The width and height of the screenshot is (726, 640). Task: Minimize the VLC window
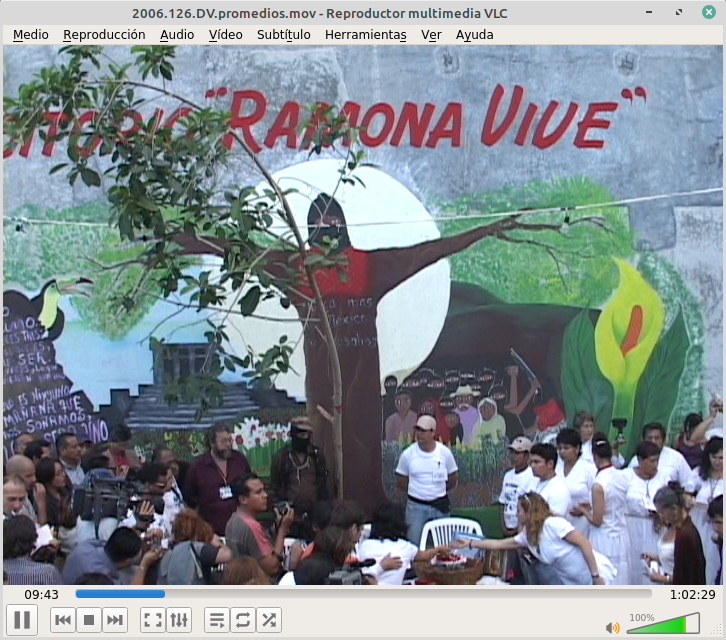pos(649,12)
